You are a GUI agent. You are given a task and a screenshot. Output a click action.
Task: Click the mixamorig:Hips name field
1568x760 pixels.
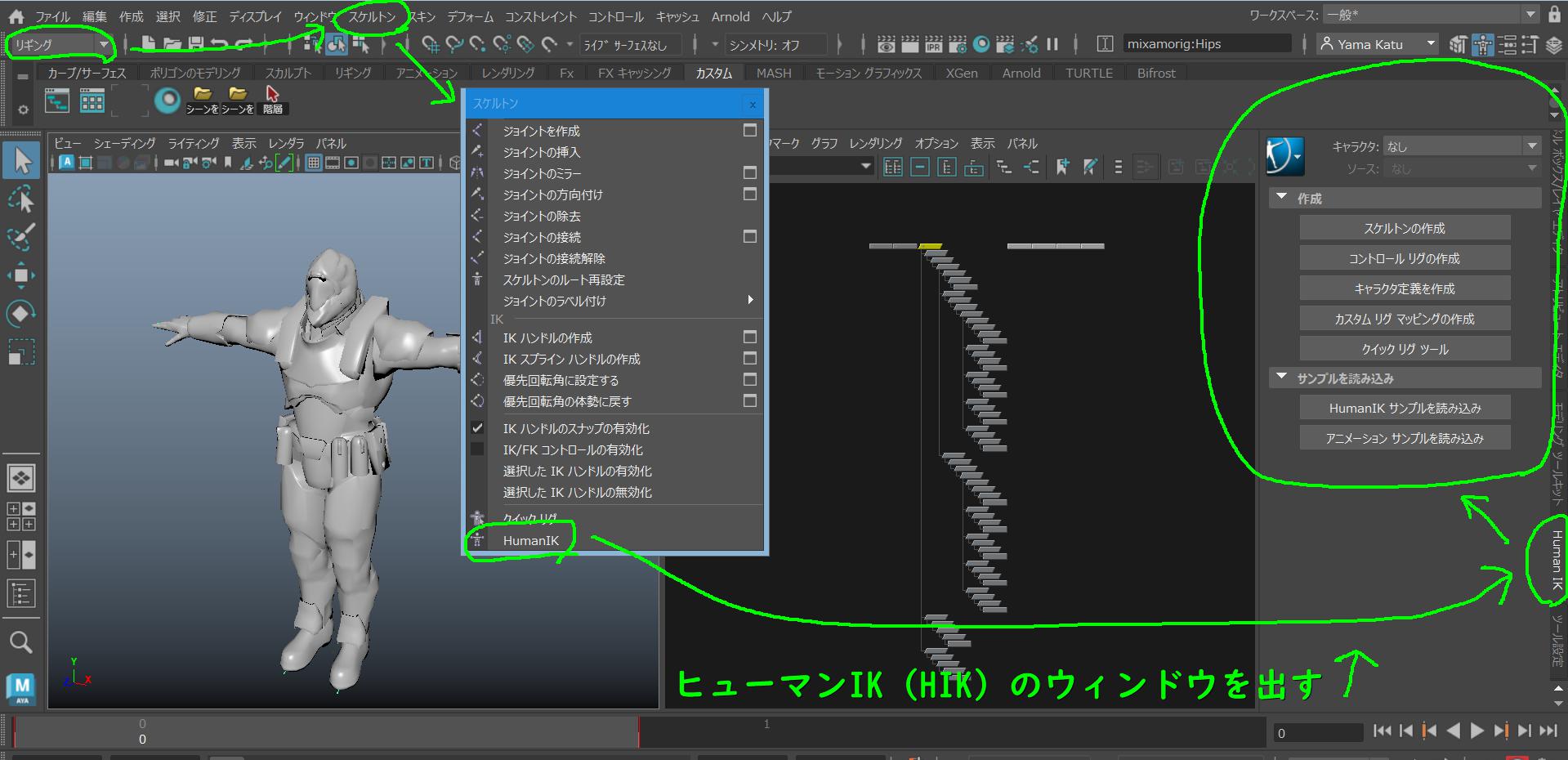point(1206,44)
